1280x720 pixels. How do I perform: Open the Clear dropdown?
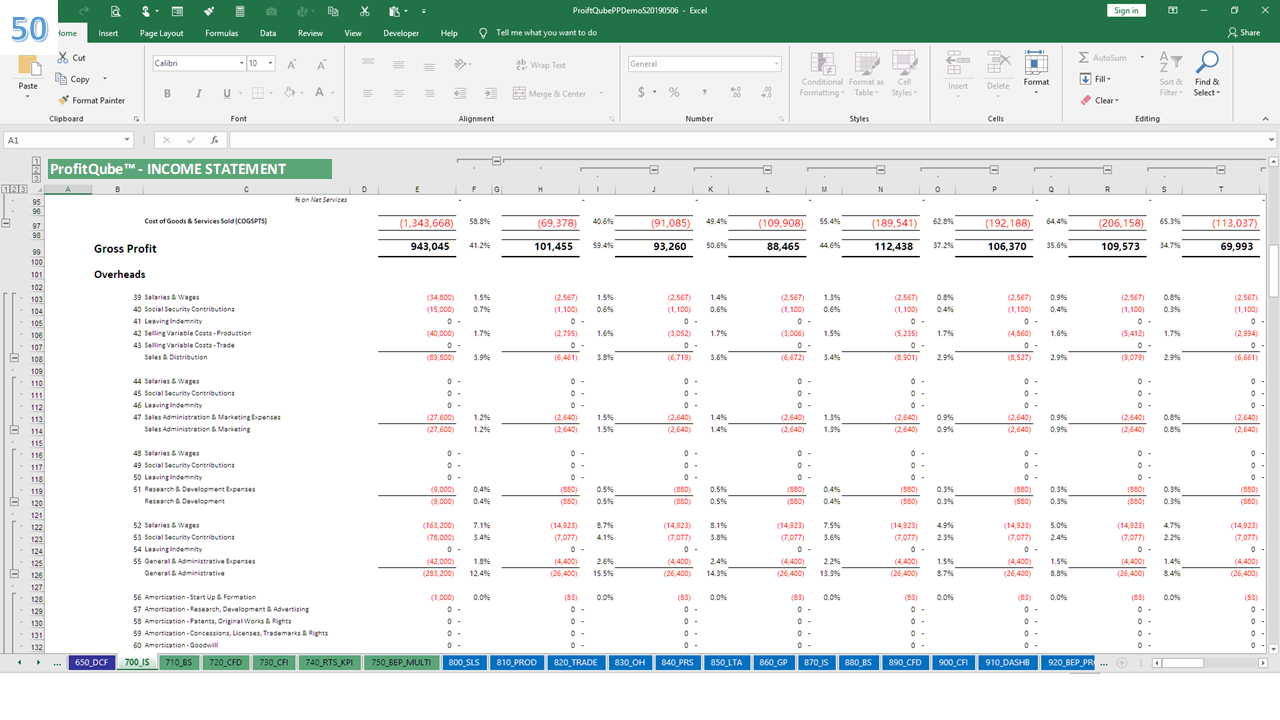click(1099, 100)
